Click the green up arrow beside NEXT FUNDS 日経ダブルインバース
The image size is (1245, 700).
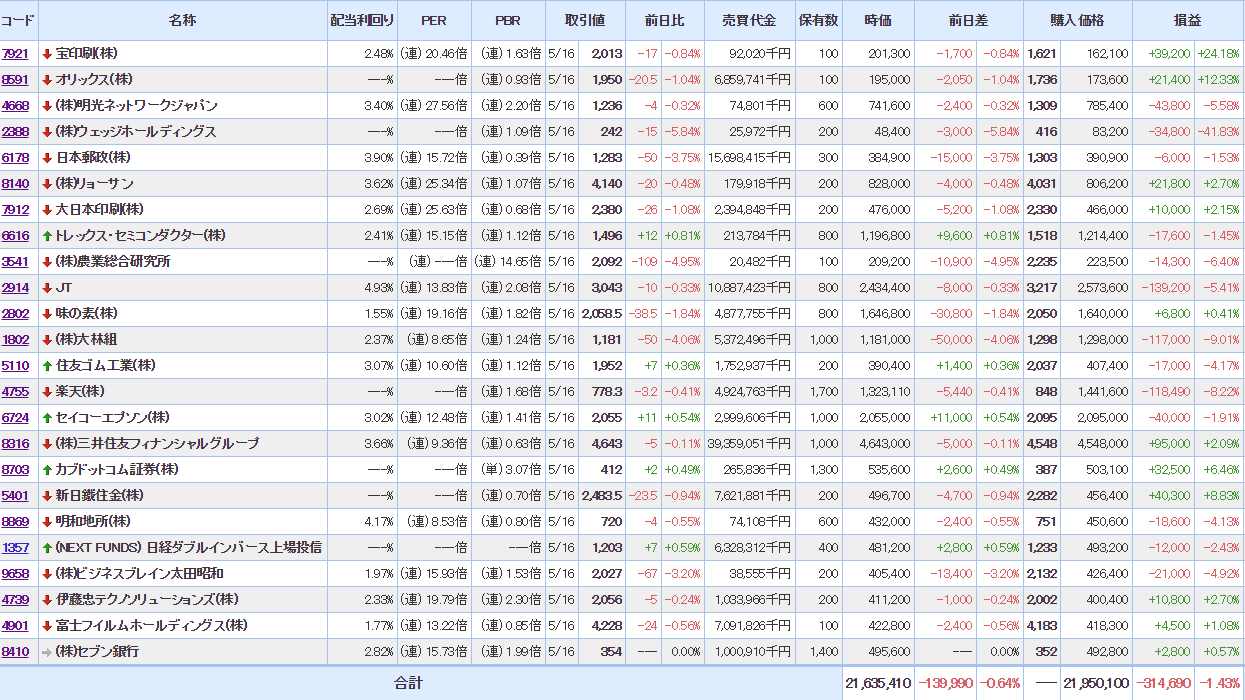[x=47, y=547]
